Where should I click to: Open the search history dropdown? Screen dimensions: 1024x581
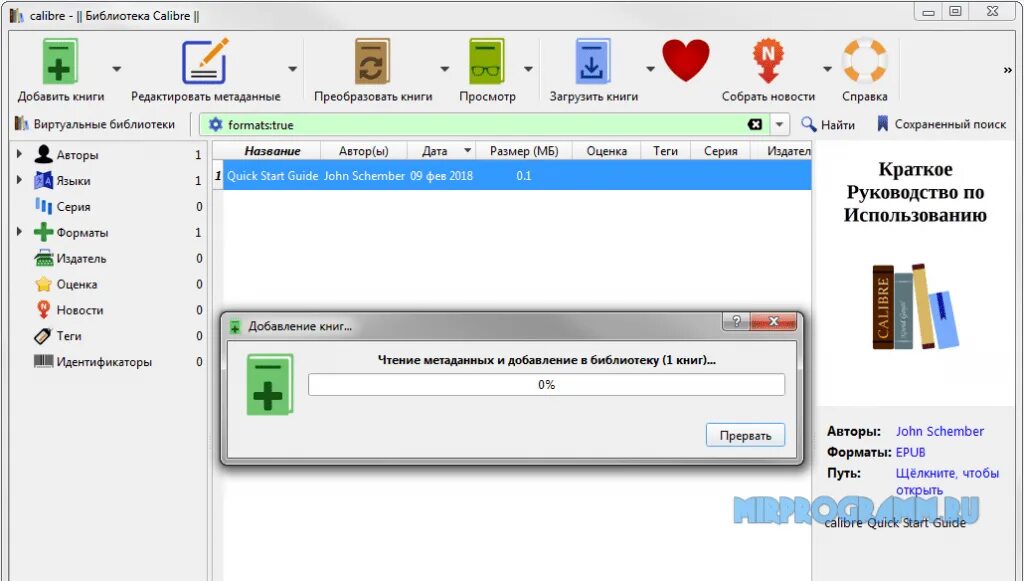(x=779, y=124)
